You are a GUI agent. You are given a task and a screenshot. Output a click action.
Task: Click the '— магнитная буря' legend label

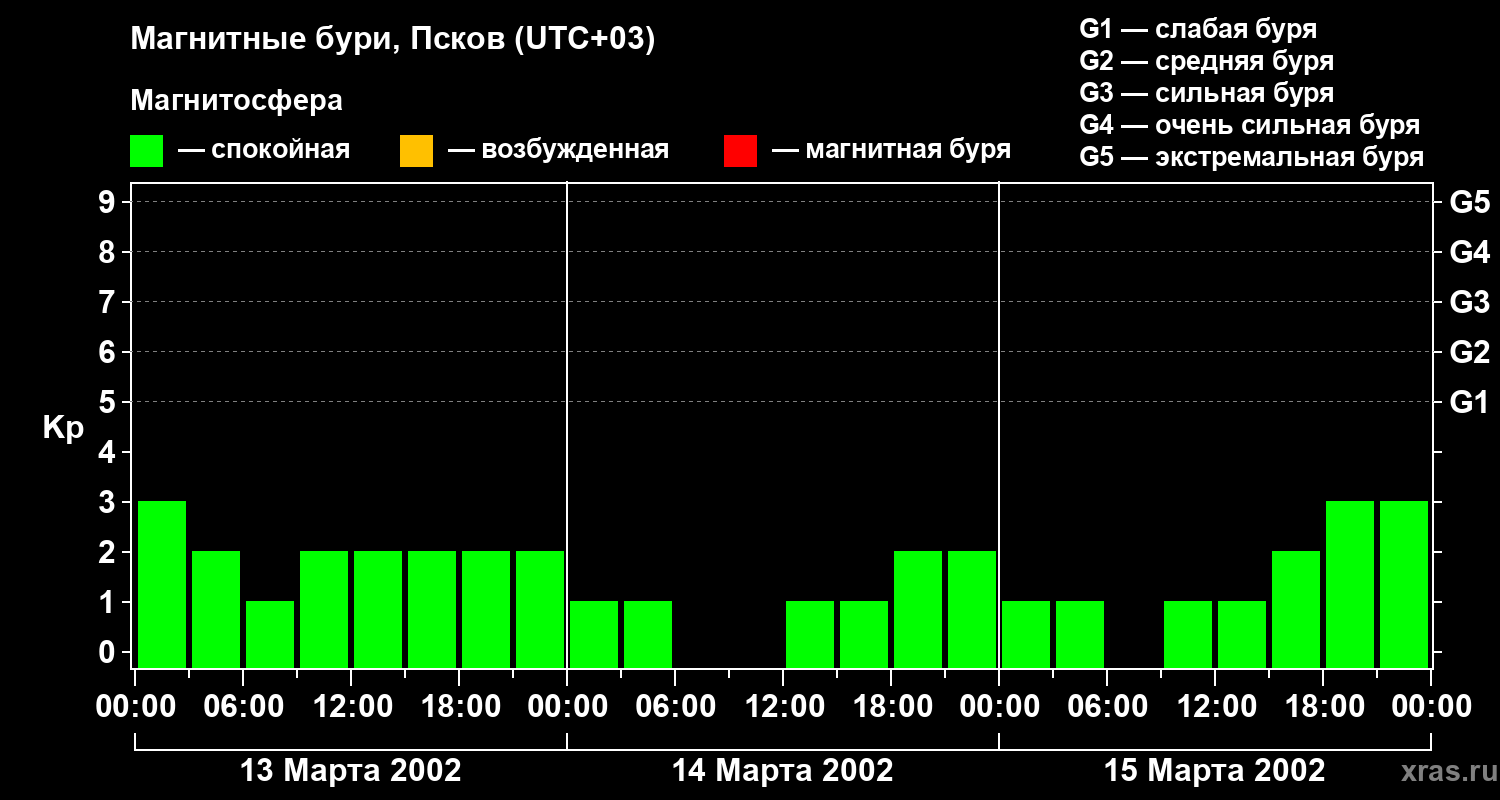[892, 150]
